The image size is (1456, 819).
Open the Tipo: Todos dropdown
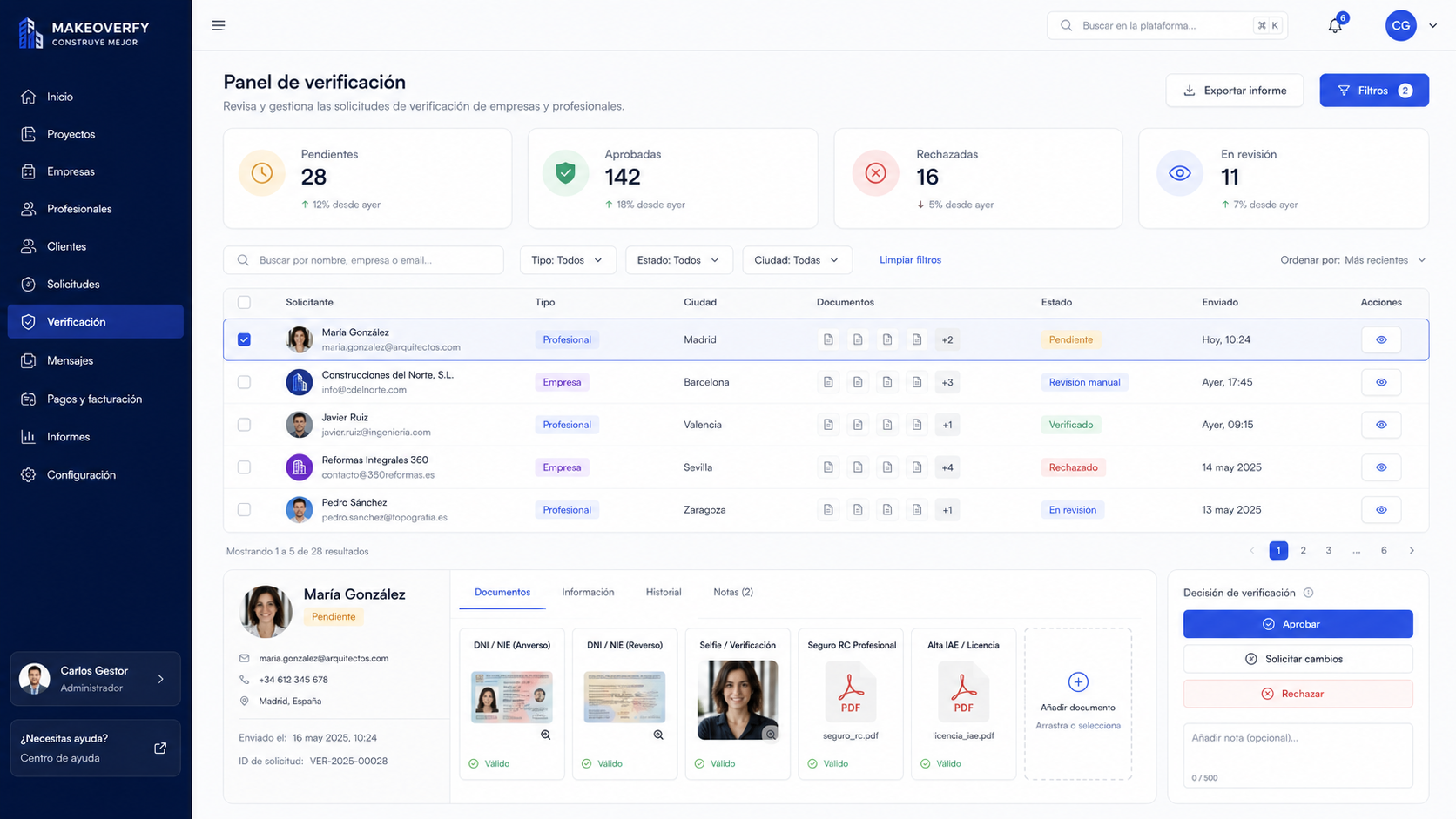click(x=568, y=260)
